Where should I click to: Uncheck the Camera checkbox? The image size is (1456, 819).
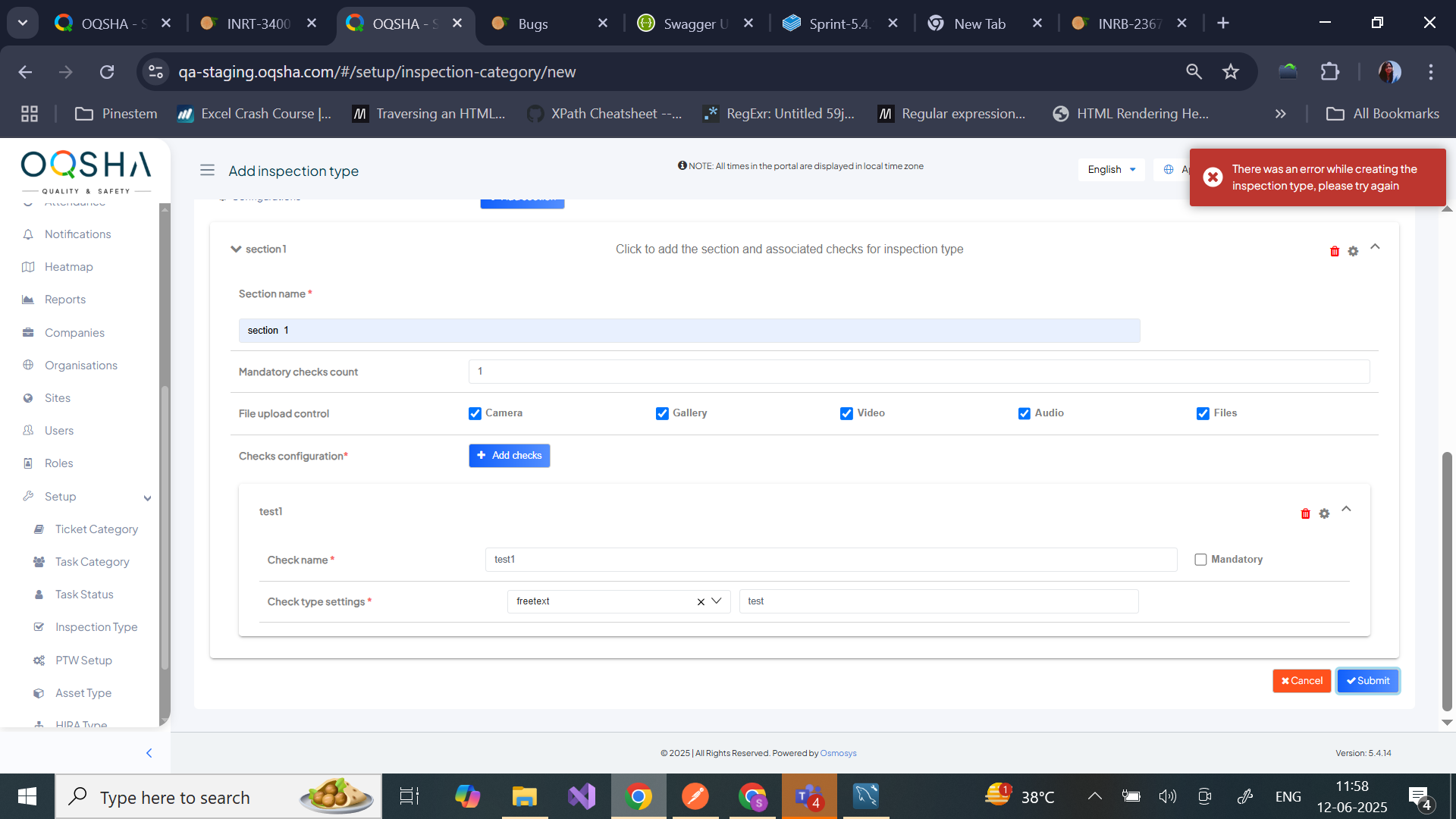coord(475,413)
